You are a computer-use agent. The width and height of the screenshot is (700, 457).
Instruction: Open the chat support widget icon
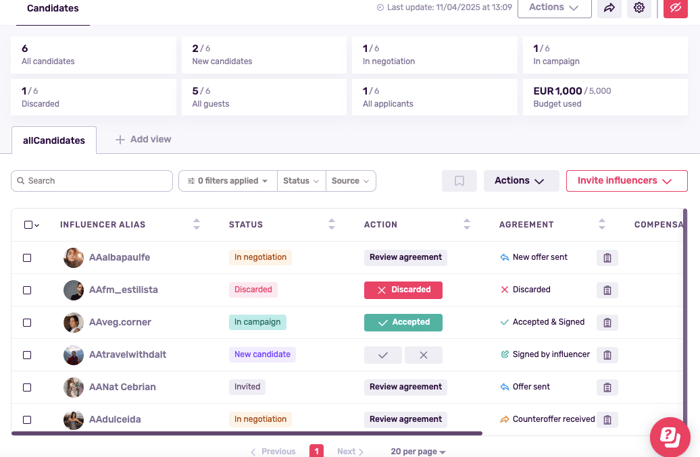click(x=670, y=436)
